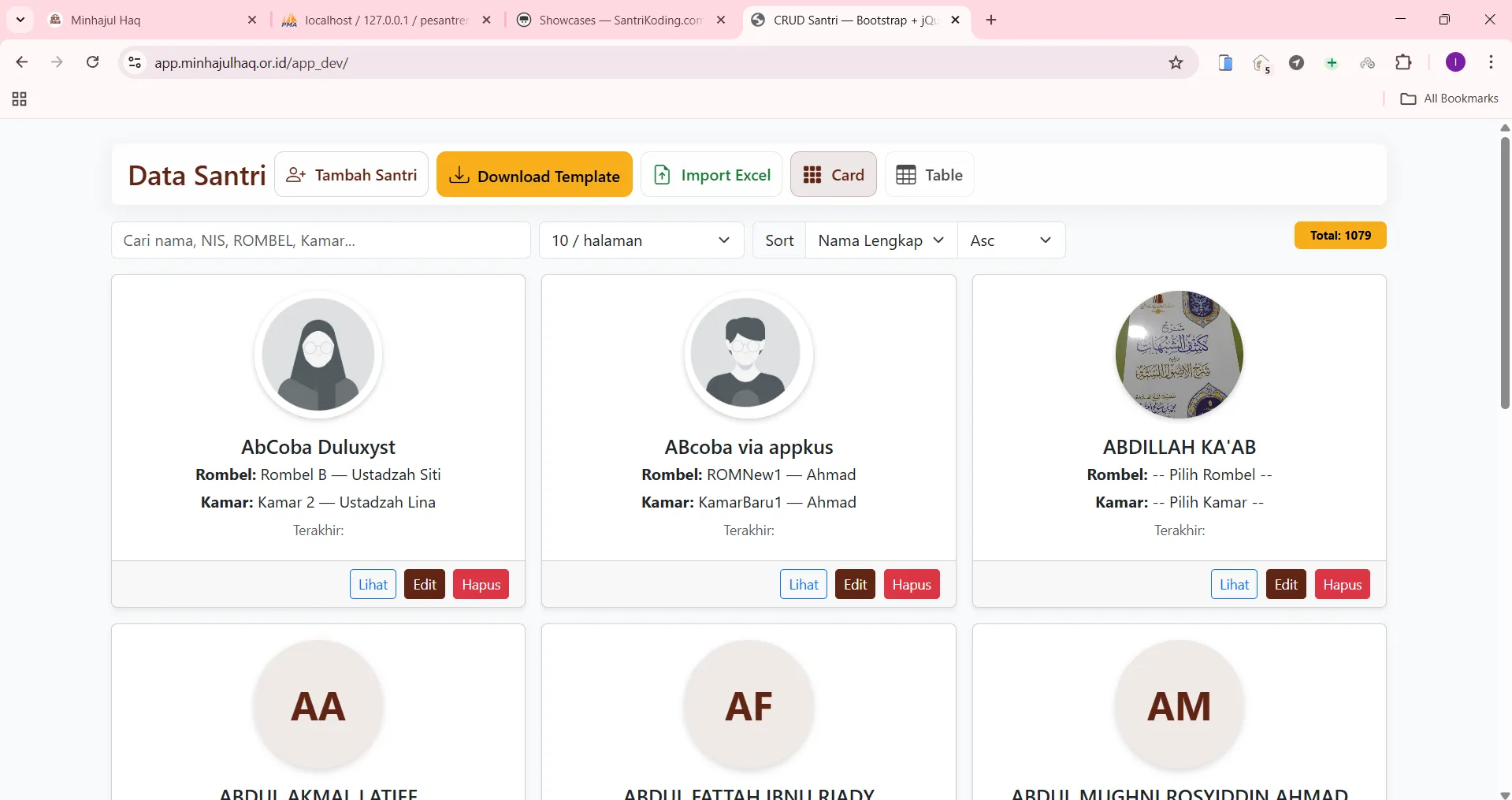Switch to the Minhajul Haq tab
This screenshot has width=1512, height=800.
pyautogui.click(x=154, y=20)
